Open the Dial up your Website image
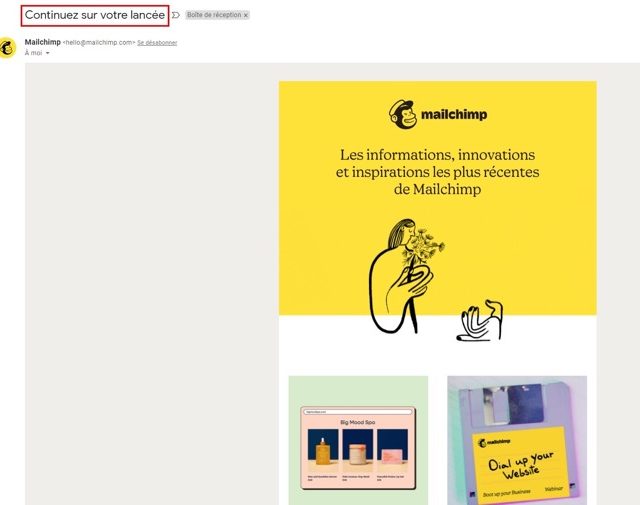Image resolution: width=640 pixels, height=505 pixels. (517, 440)
